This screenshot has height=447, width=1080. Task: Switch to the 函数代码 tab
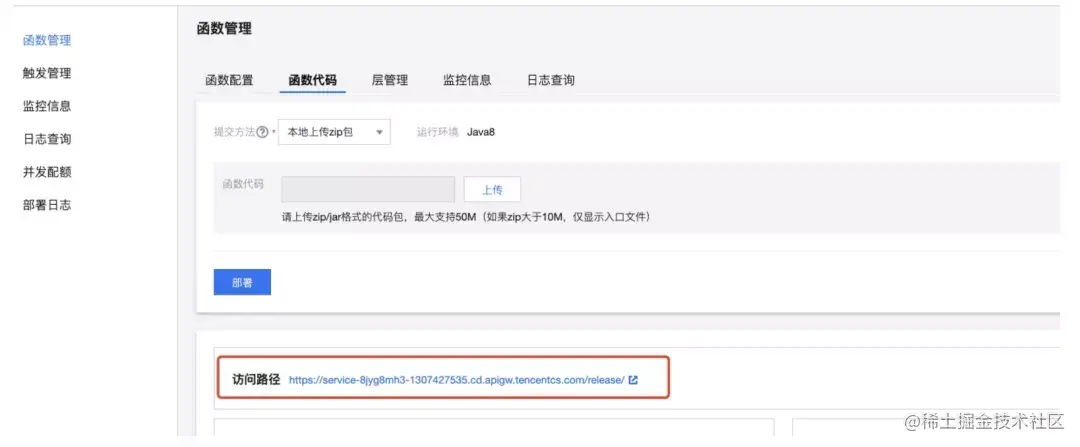[x=313, y=80]
